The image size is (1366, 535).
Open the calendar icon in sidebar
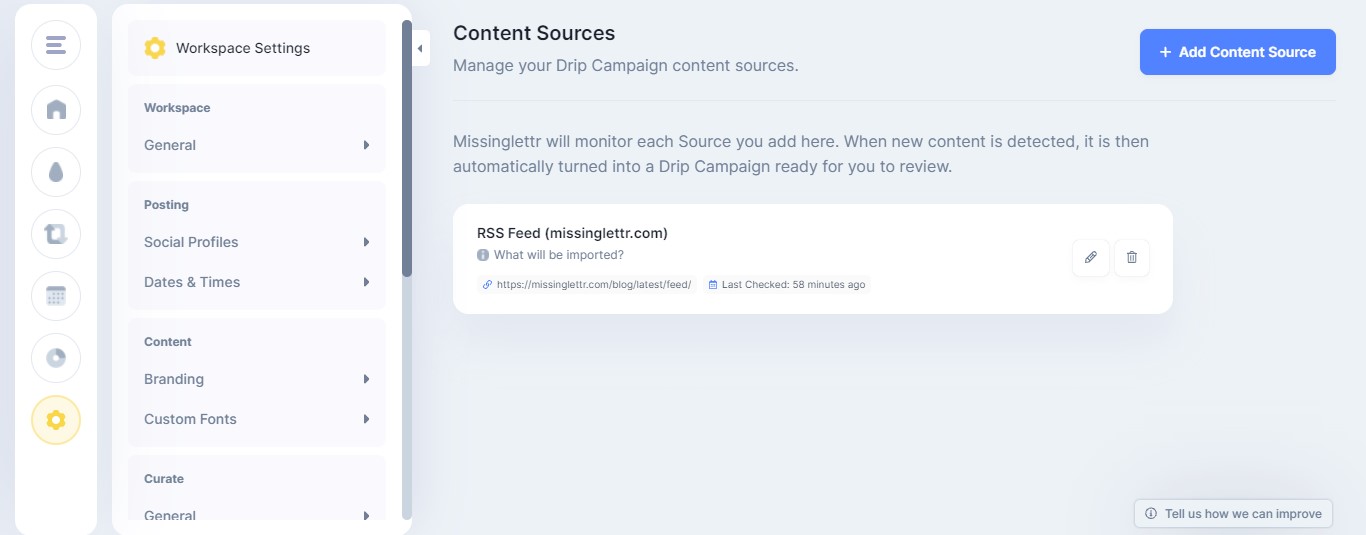tap(56, 295)
